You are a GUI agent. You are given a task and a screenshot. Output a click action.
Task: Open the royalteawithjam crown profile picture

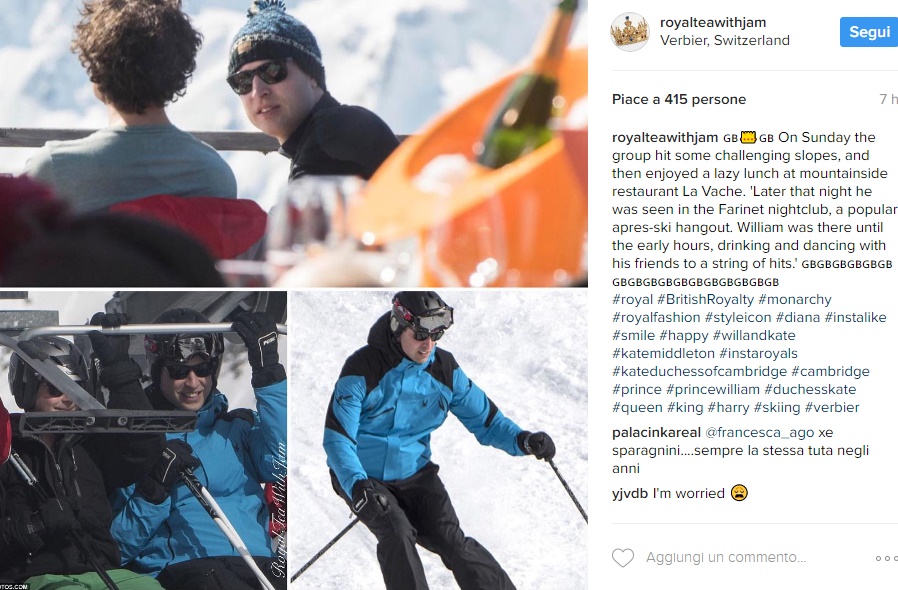tap(629, 32)
